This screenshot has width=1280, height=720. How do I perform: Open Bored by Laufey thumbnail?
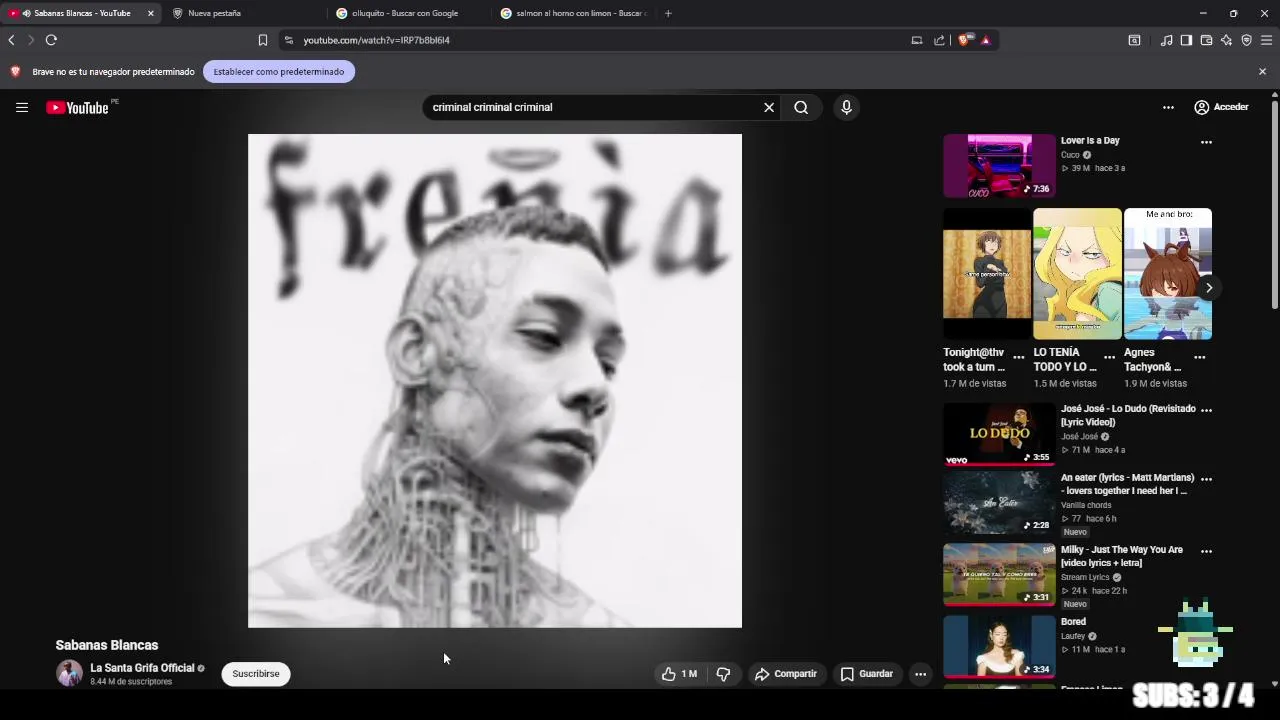point(999,647)
